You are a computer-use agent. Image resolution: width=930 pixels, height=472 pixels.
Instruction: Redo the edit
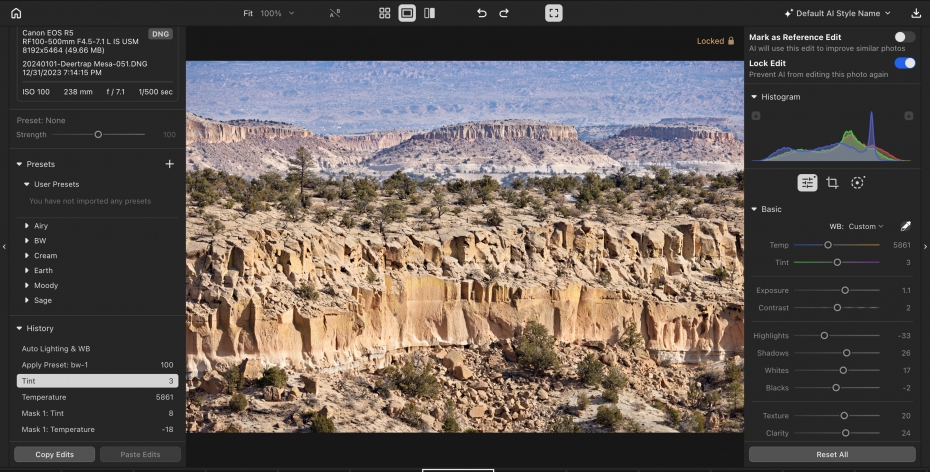point(504,13)
